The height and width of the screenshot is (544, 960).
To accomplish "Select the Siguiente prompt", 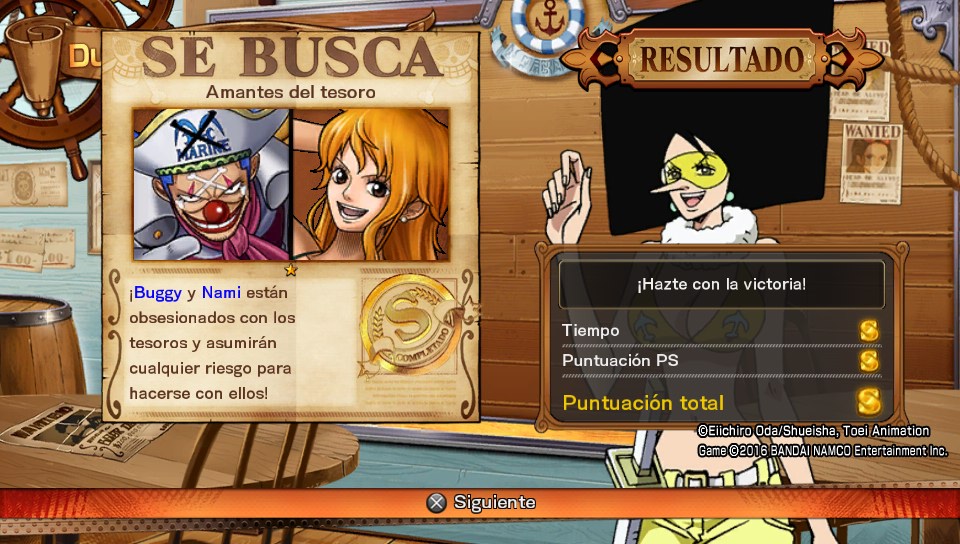I will coord(481,503).
